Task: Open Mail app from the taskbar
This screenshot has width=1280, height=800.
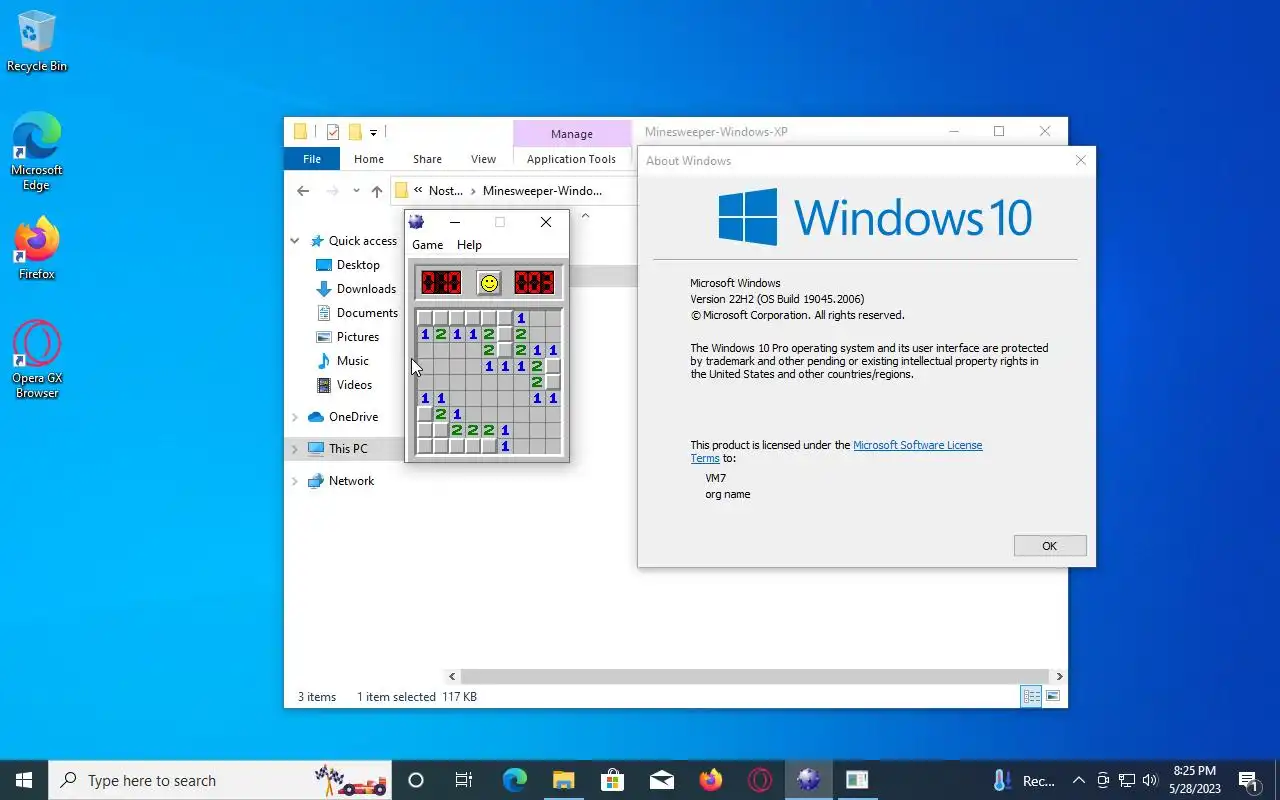Action: point(661,780)
